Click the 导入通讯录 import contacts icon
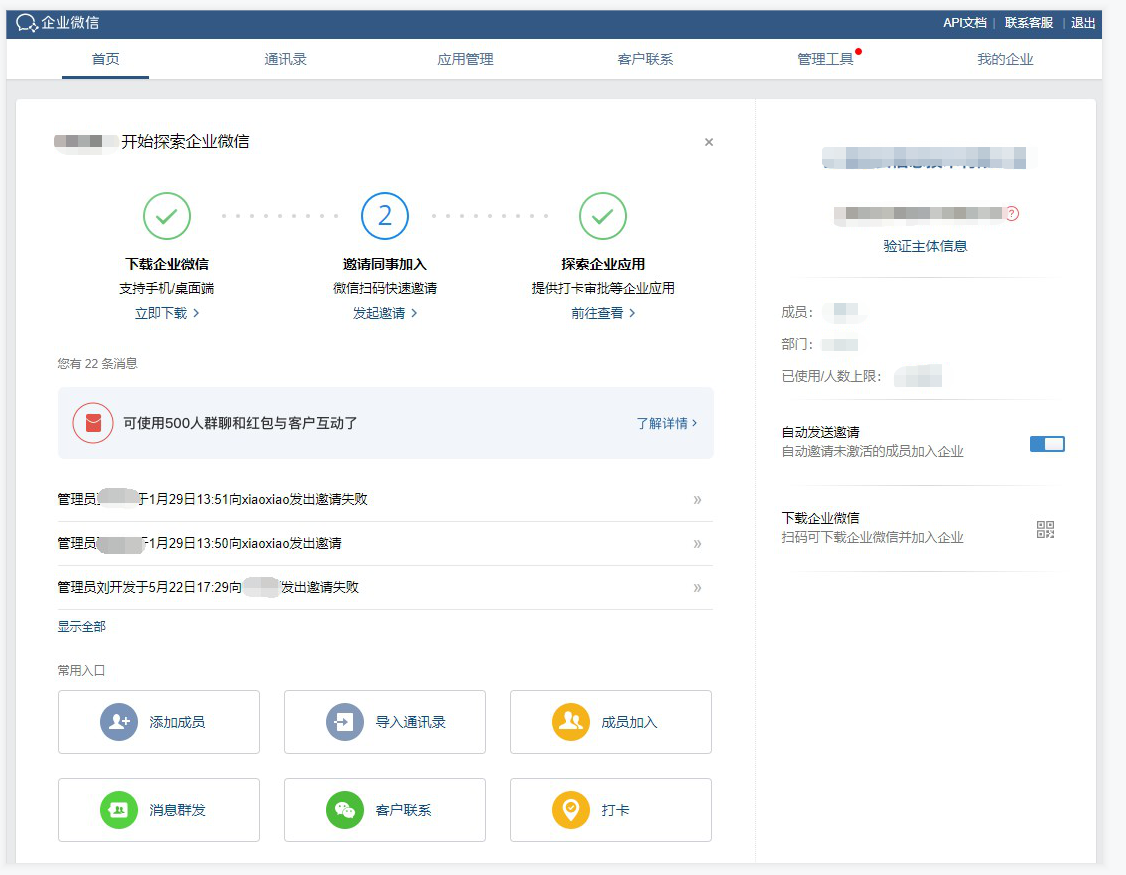 (345, 722)
